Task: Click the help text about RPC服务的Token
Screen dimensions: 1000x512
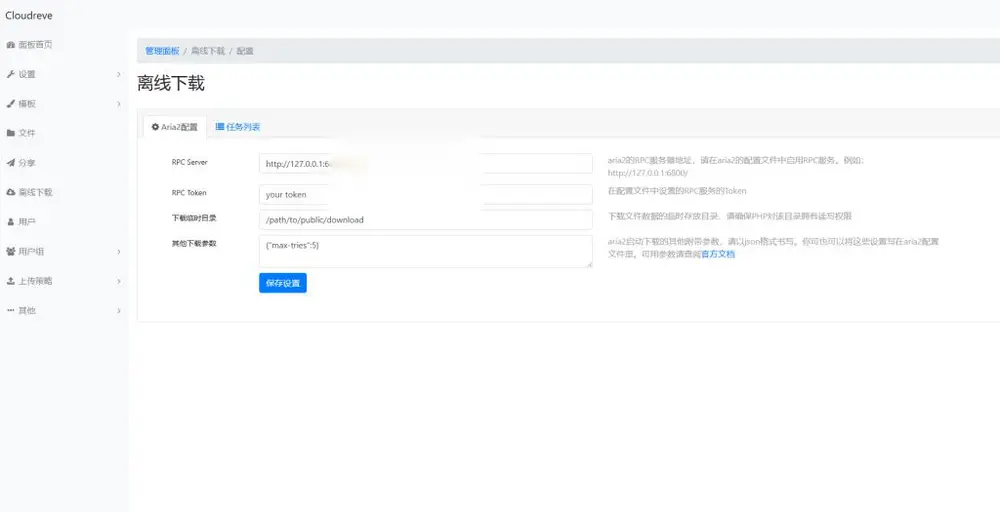Action: 677,191
